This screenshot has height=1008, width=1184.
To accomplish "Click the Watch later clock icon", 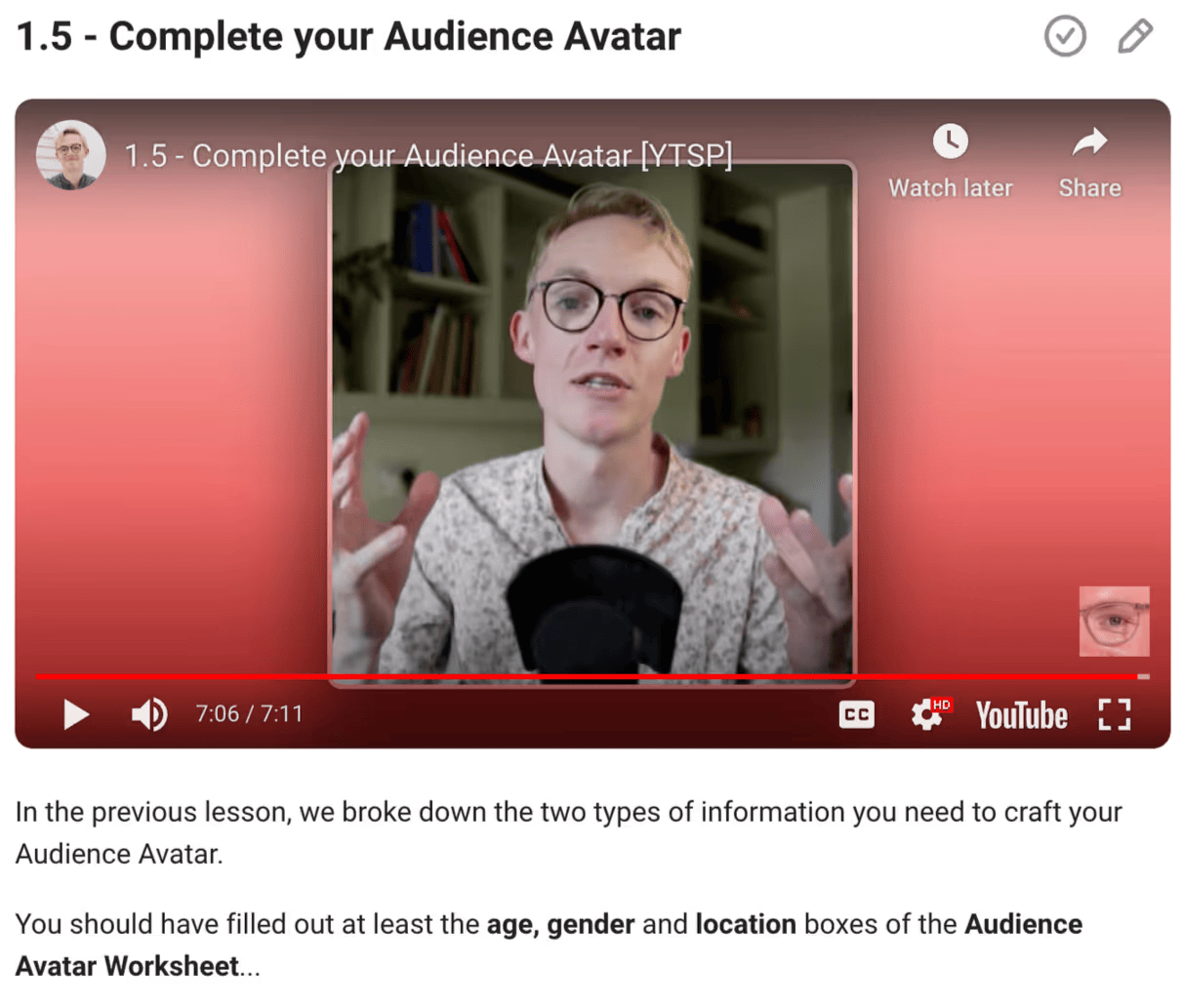I will coord(950,141).
